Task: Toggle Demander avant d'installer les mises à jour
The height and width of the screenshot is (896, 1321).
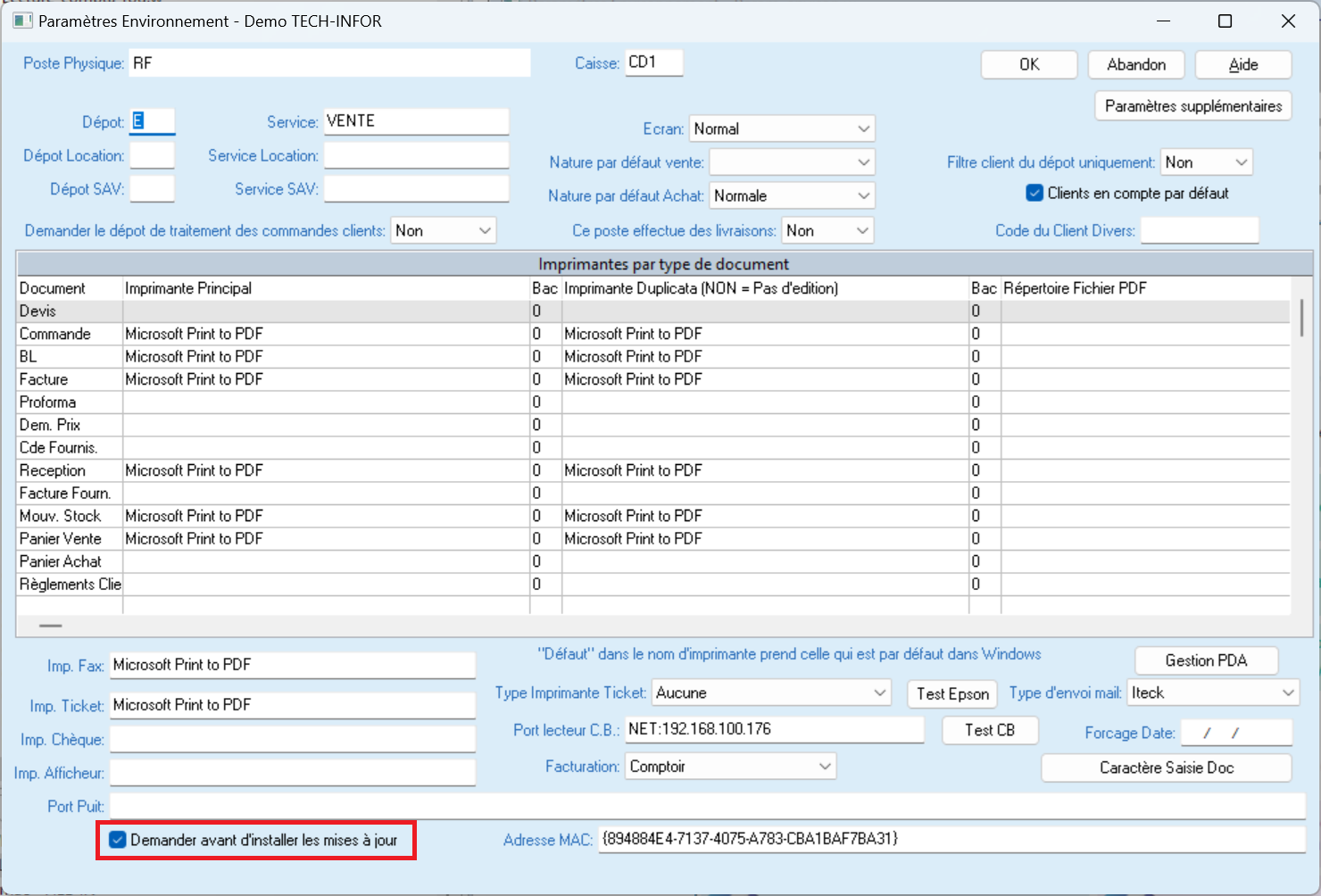Action: pyautogui.click(x=118, y=840)
